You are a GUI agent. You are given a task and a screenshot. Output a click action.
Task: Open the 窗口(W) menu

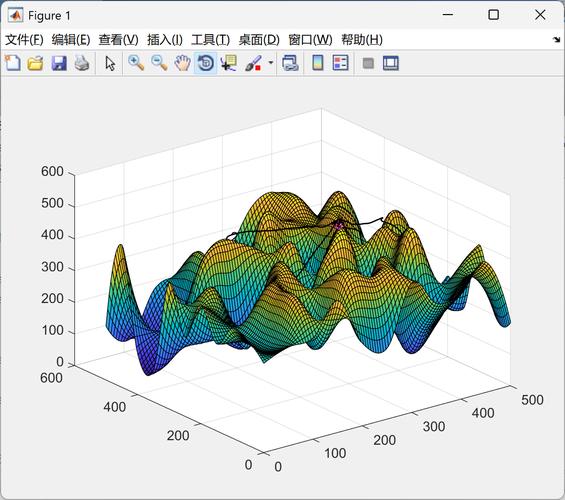click(x=310, y=40)
